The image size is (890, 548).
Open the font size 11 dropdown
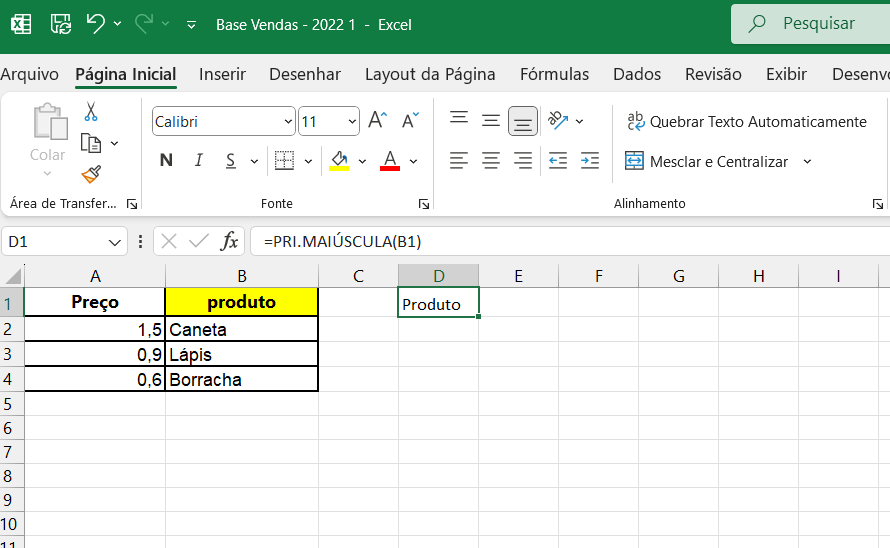point(352,122)
